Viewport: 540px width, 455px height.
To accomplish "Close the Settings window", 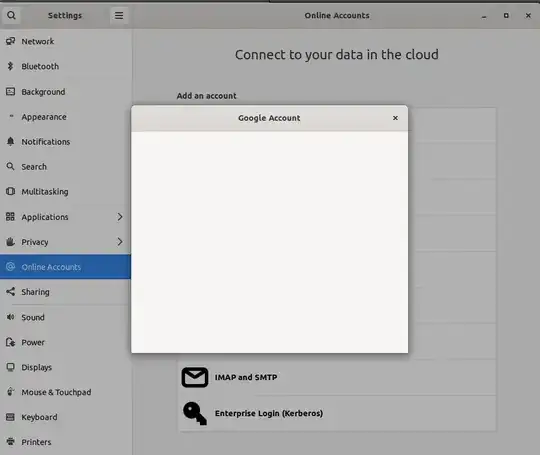I will (528, 15).
